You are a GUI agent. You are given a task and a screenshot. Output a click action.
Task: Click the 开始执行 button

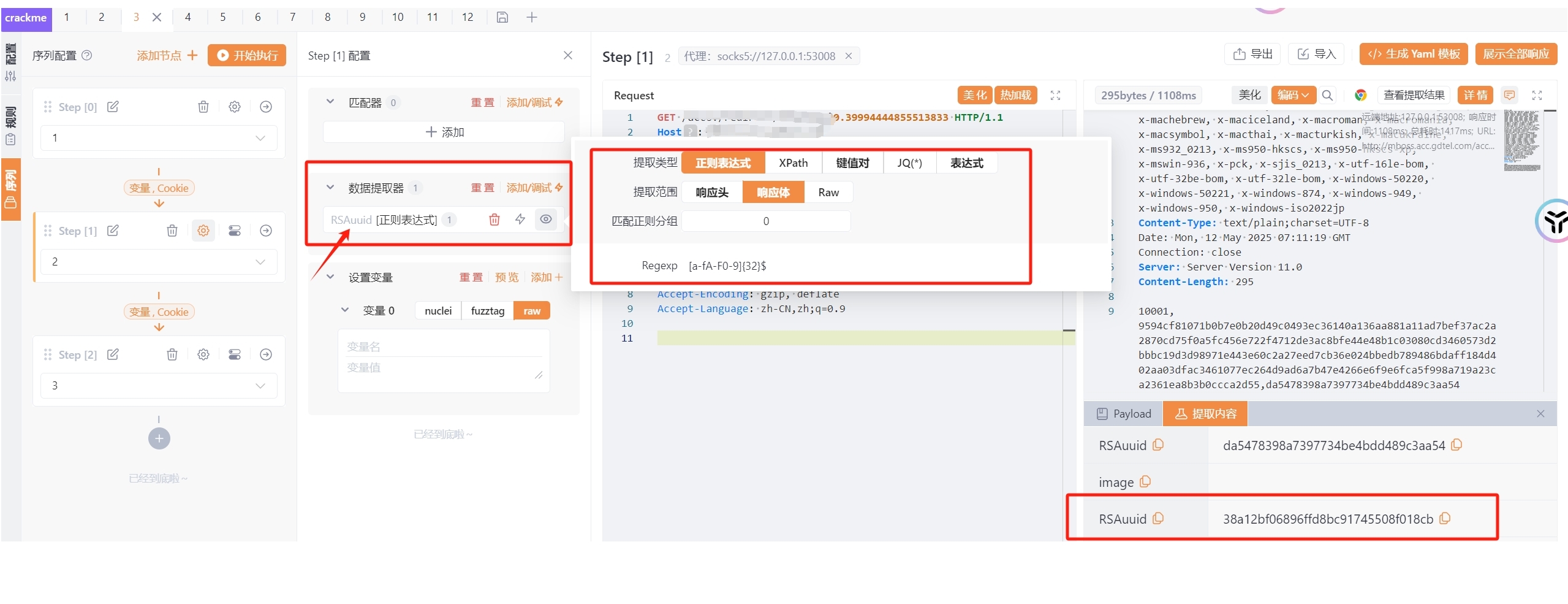tap(247, 55)
